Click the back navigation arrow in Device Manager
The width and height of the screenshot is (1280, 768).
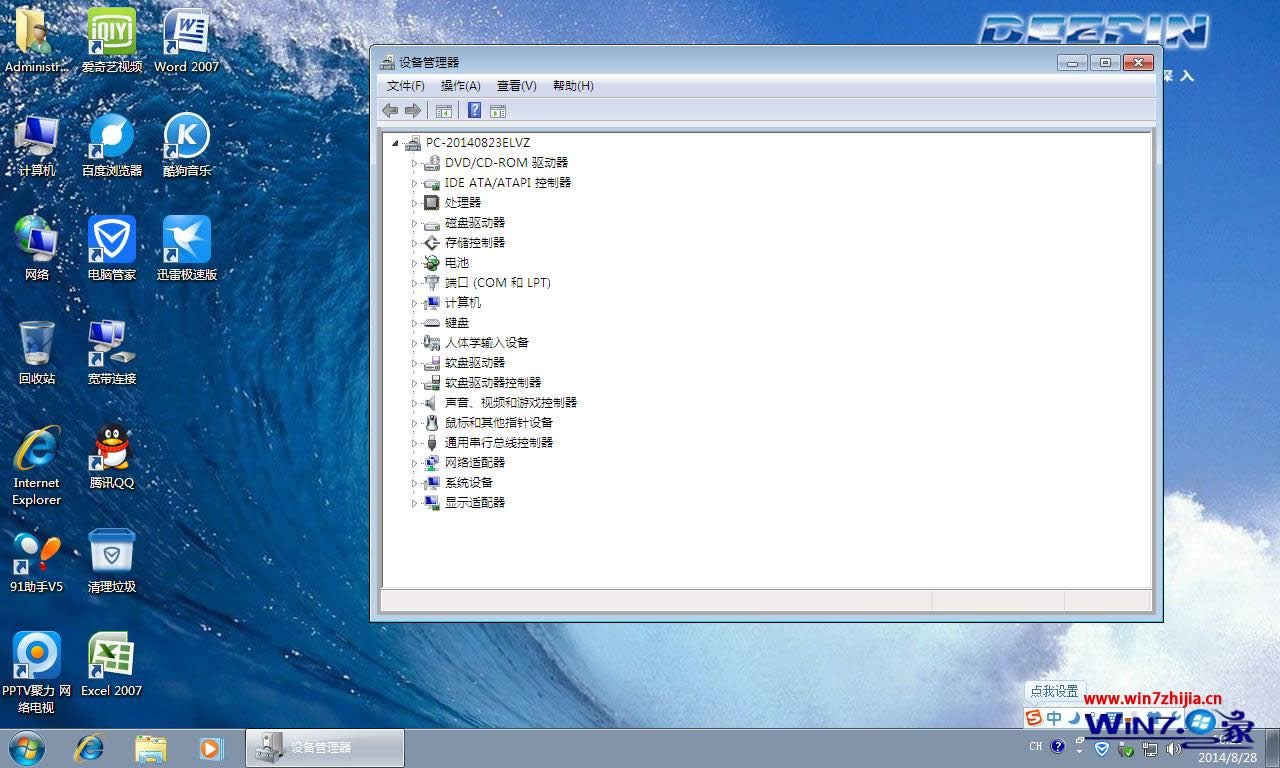coord(390,110)
